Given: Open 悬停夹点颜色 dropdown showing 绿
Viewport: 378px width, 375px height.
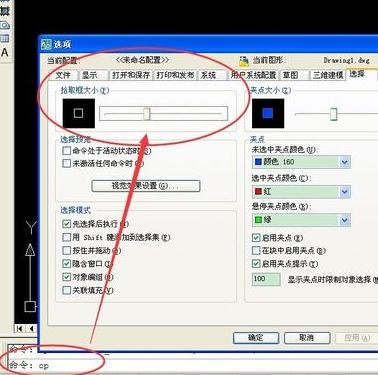Looking at the screenshot, I should point(301,220).
